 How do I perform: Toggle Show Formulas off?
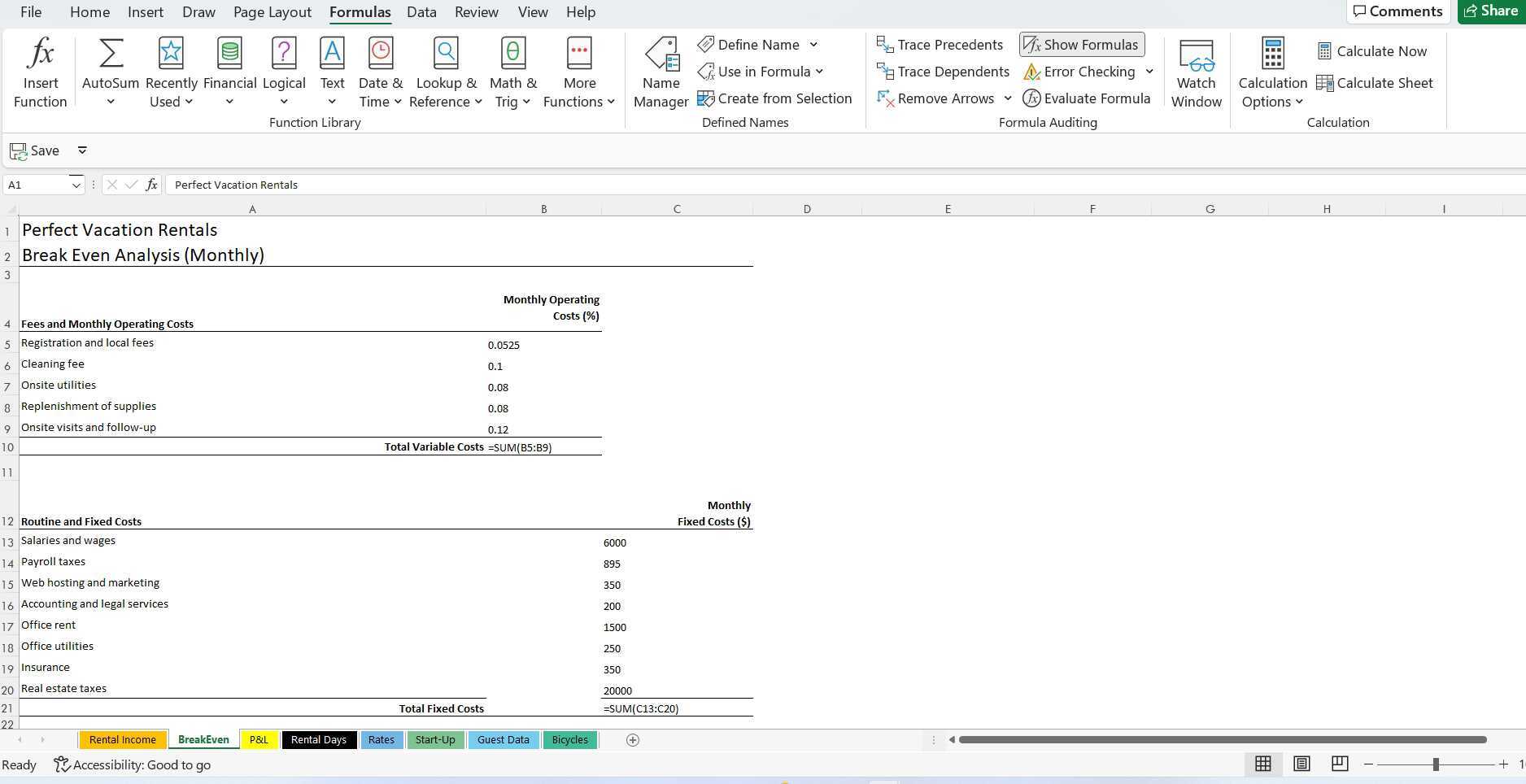pos(1080,45)
